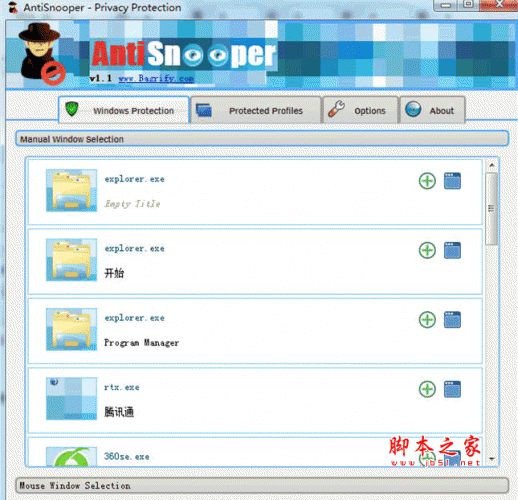
Task: Click the title bar AntiSnooper app icon
Action: point(13,7)
